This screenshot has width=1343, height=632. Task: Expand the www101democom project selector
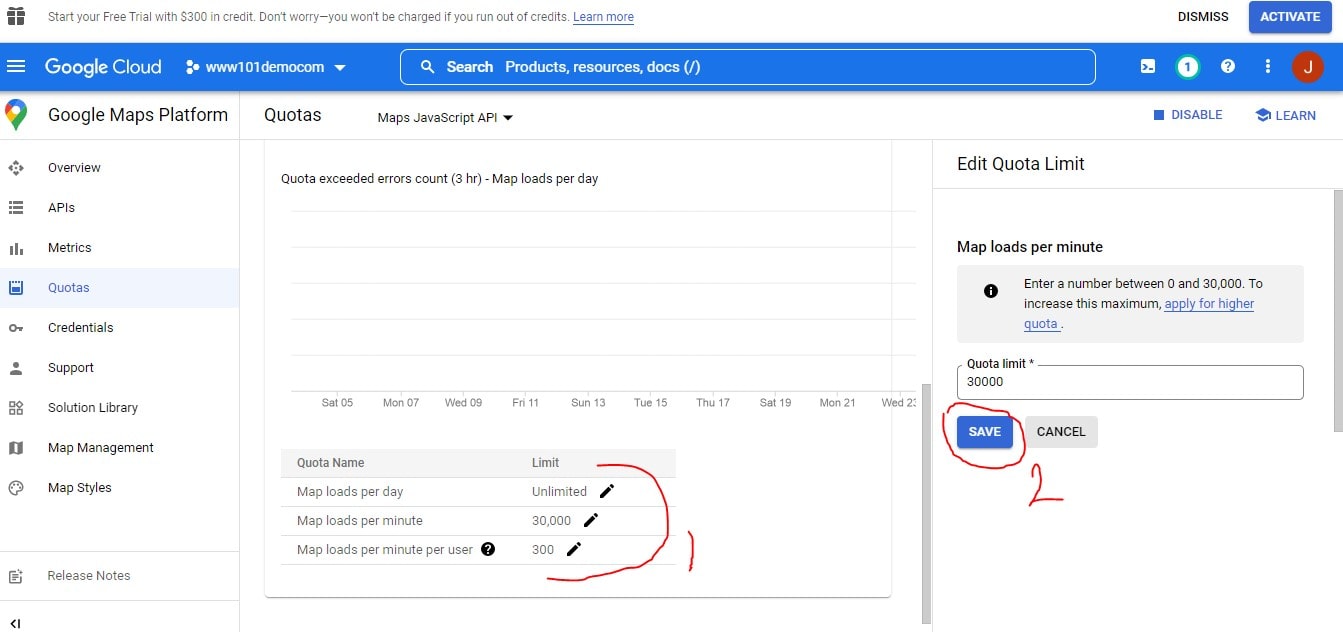(x=266, y=67)
